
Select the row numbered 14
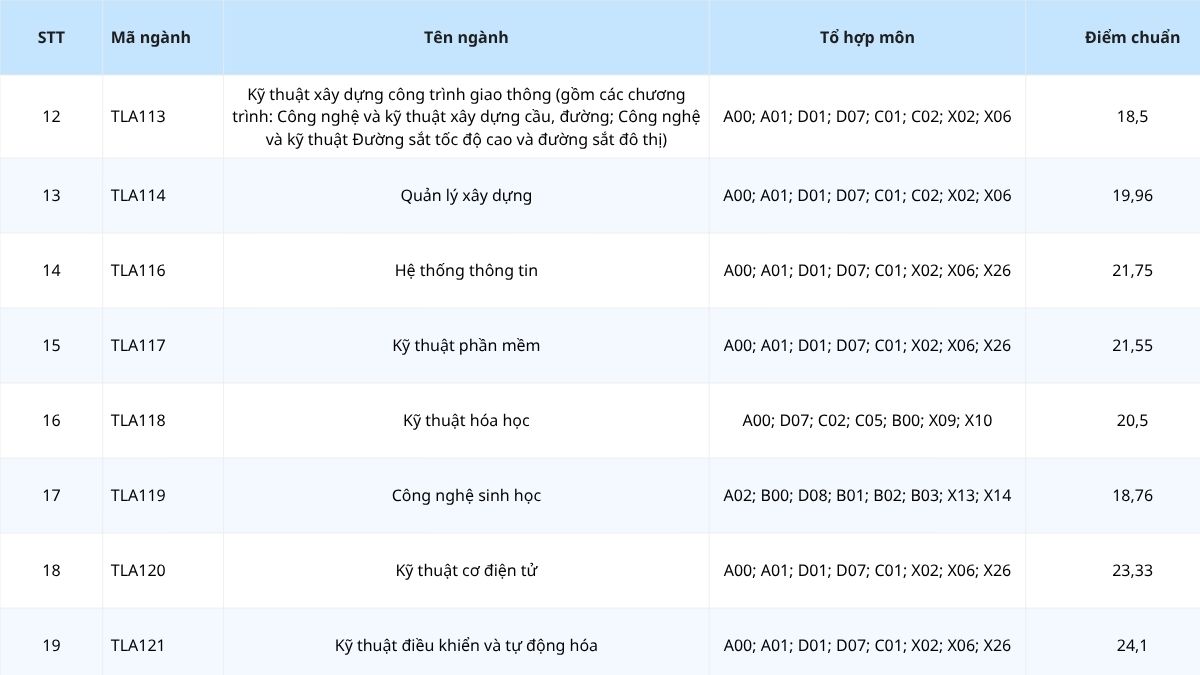[600, 270]
